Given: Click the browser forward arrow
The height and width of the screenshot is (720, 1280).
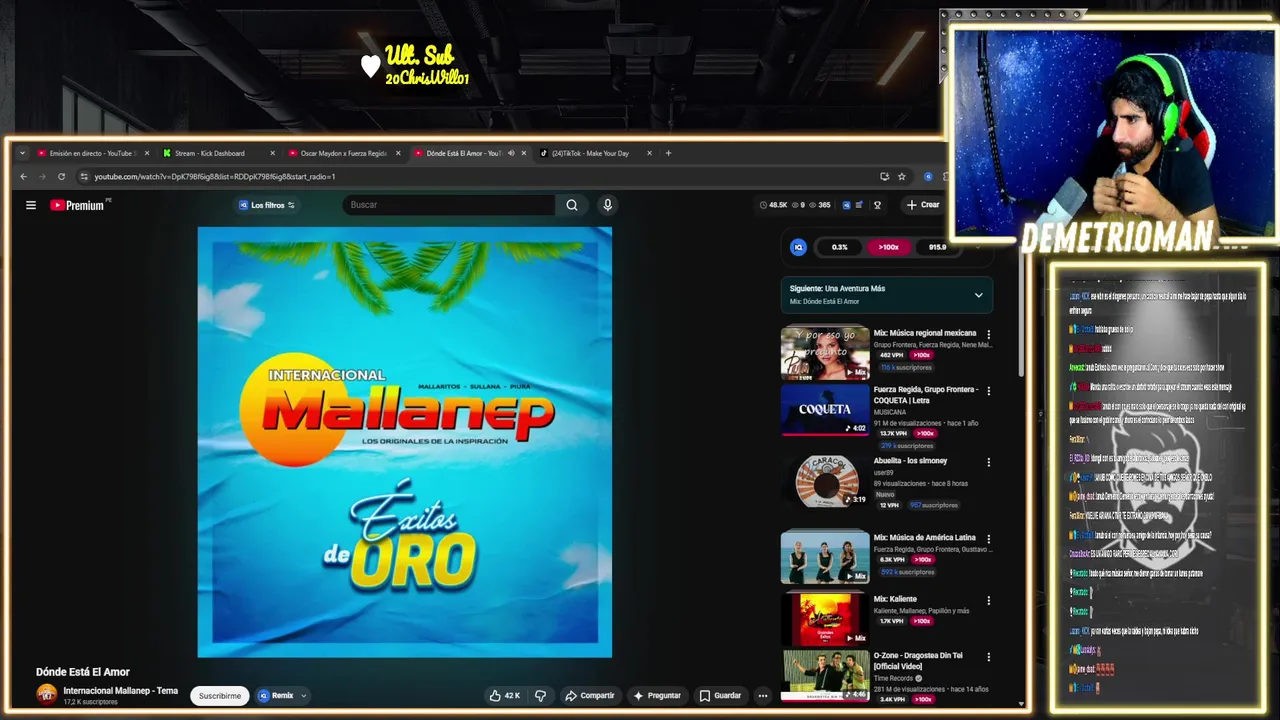Looking at the screenshot, I should tap(42, 177).
